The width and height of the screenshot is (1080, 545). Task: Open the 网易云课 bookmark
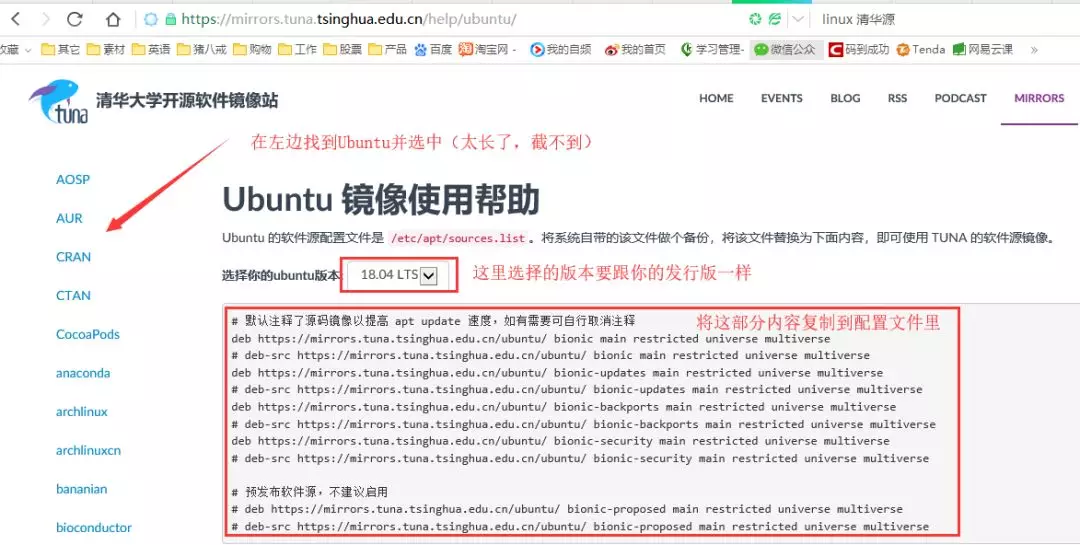tap(983, 50)
